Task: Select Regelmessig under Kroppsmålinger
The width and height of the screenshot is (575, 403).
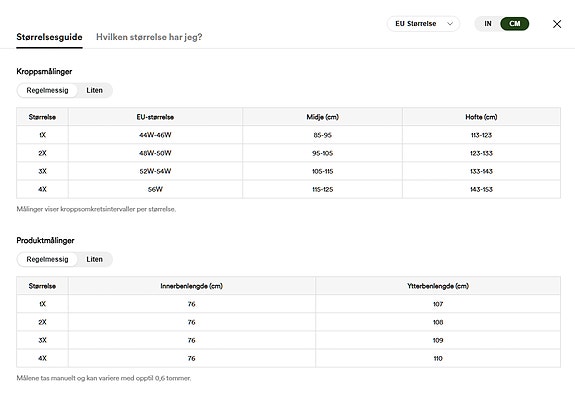Action: point(47,91)
